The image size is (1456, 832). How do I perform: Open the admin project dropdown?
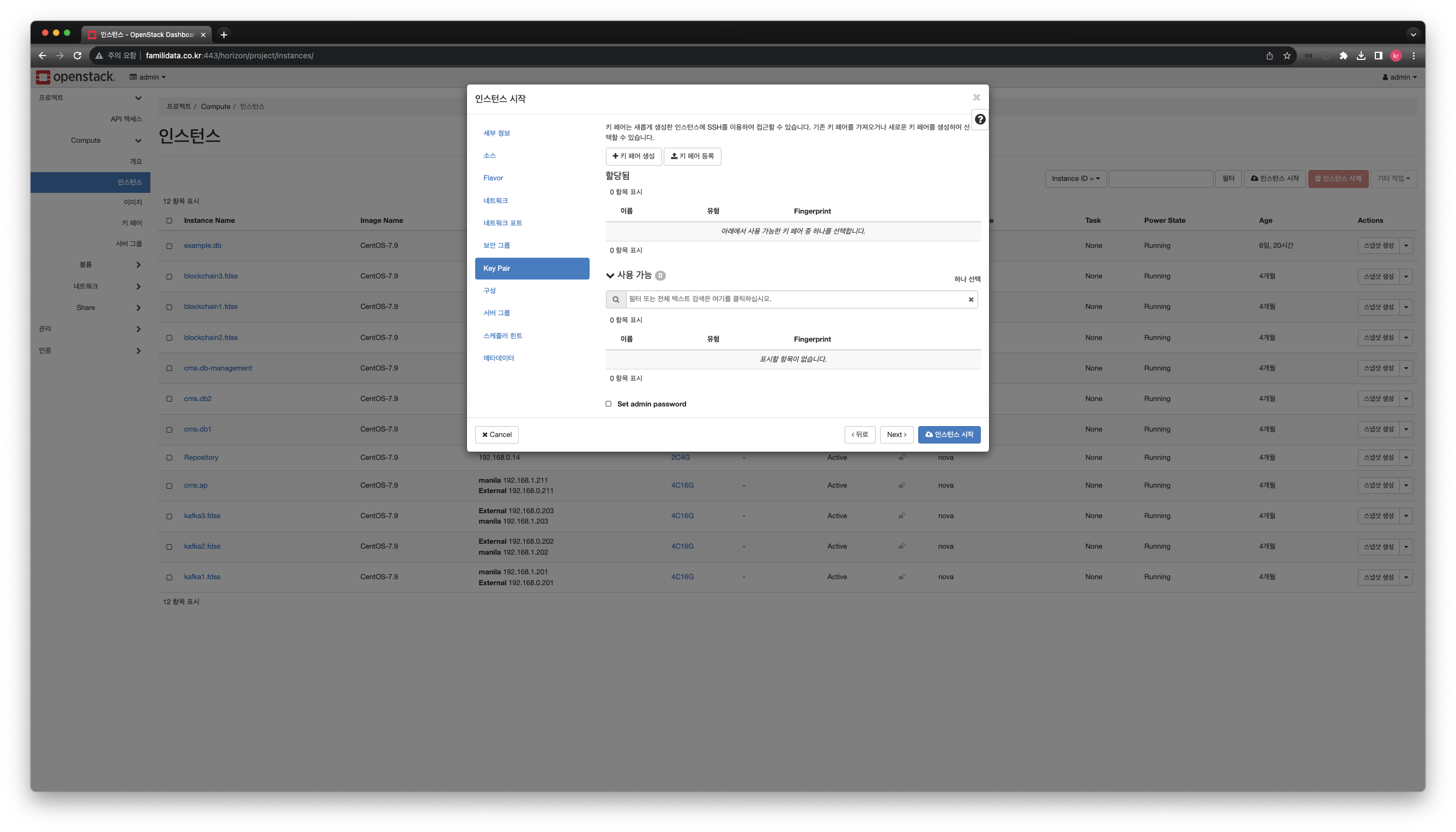pyautogui.click(x=148, y=77)
